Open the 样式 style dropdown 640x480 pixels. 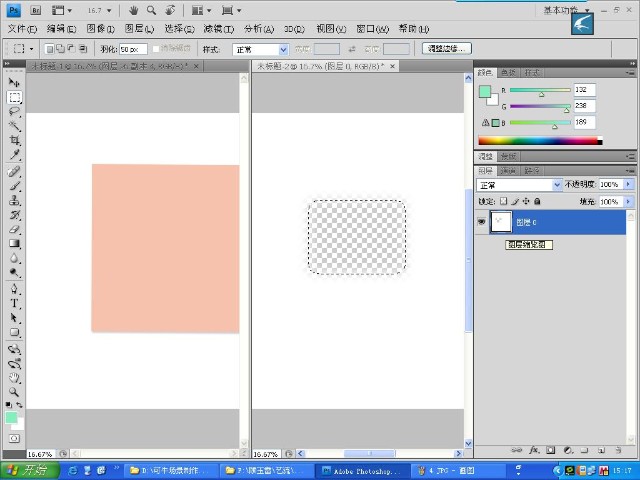click(260, 48)
